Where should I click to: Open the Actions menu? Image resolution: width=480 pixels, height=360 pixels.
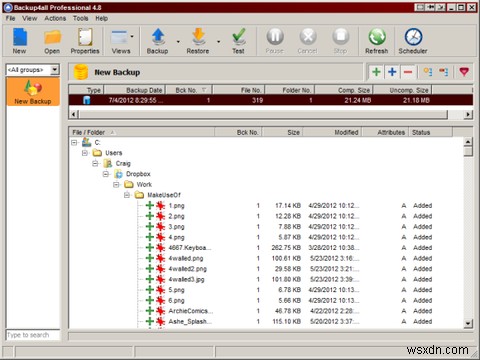pos(55,18)
